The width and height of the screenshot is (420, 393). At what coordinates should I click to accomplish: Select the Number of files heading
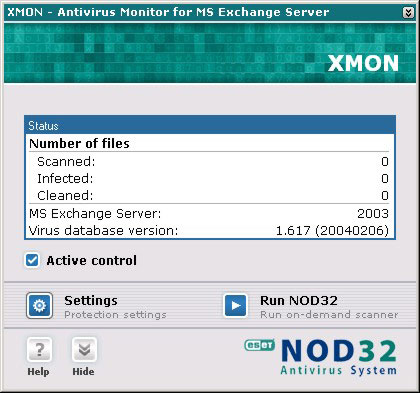pyautogui.click(x=79, y=144)
